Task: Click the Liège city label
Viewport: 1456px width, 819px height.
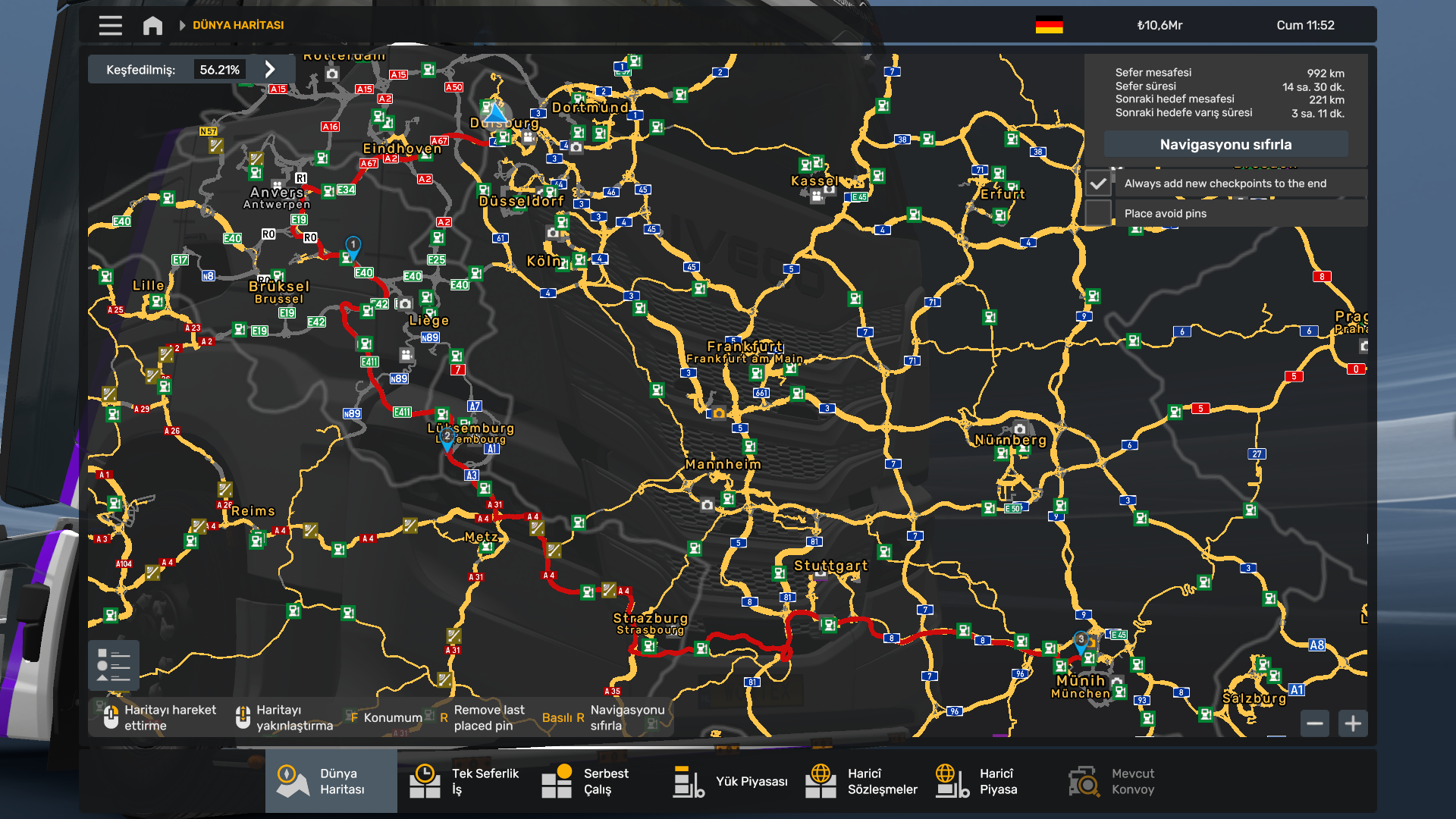Action: [x=429, y=320]
